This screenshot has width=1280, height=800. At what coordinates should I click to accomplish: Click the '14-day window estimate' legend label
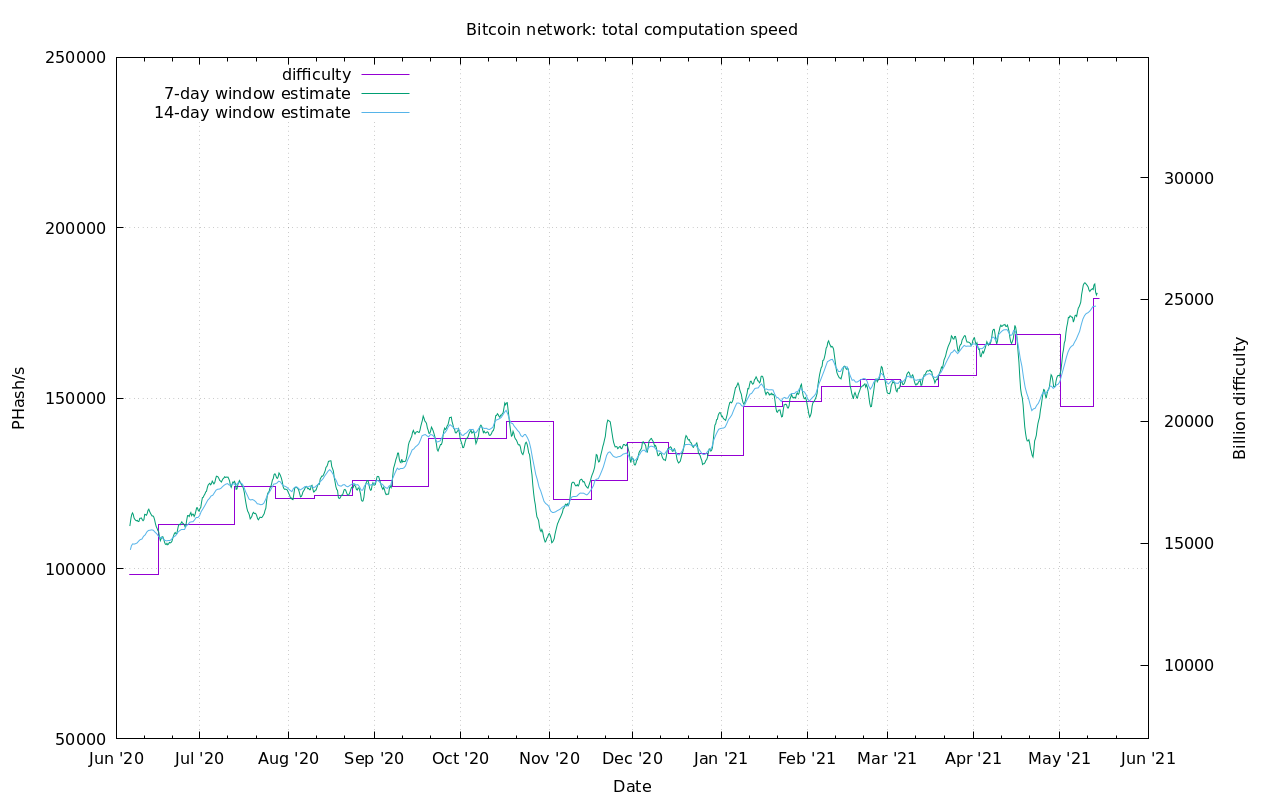(x=252, y=113)
